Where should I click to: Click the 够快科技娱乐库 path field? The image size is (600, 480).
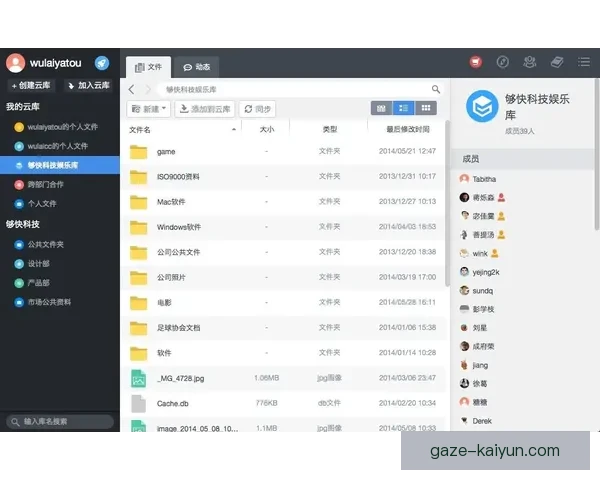[295, 90]
